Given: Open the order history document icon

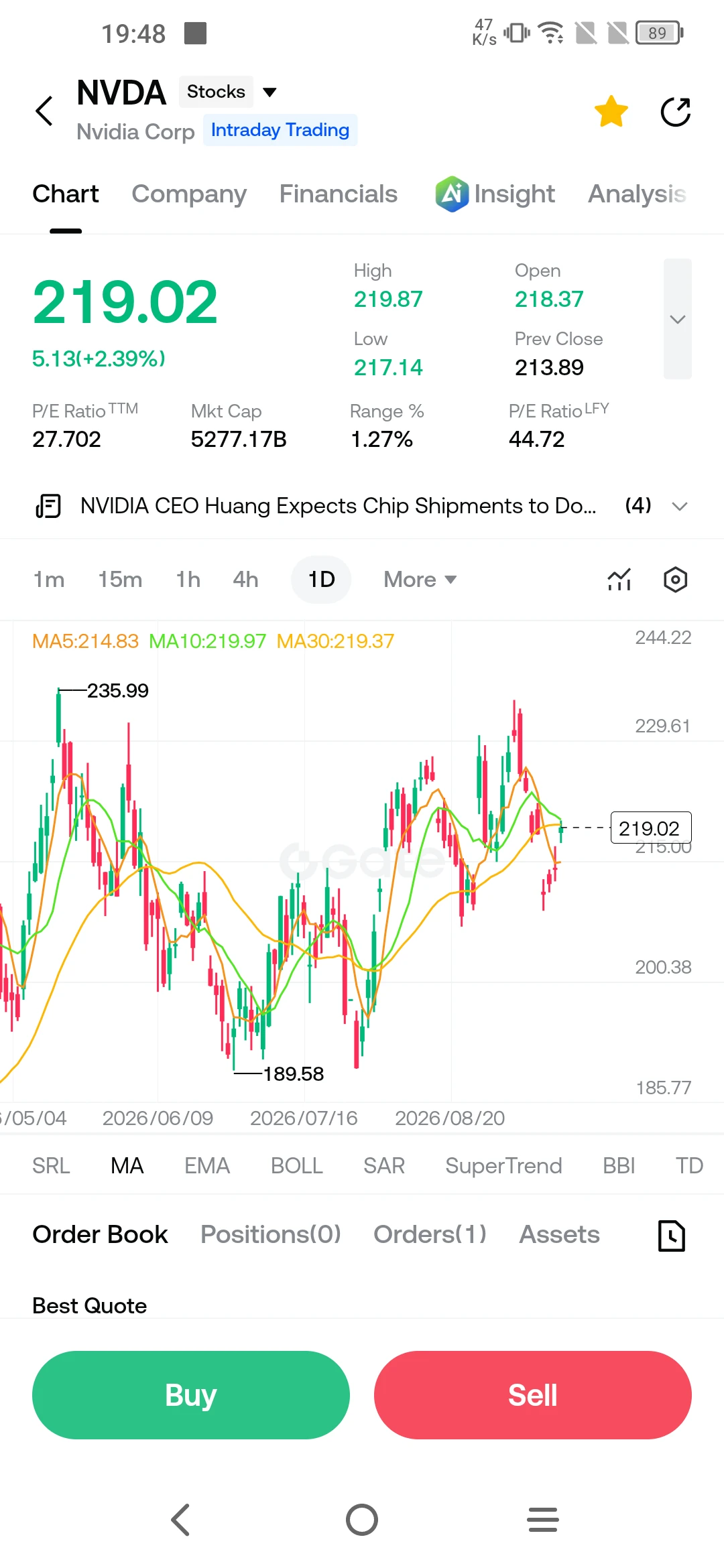Looking at the screenshot, I should coord(671,1236).
